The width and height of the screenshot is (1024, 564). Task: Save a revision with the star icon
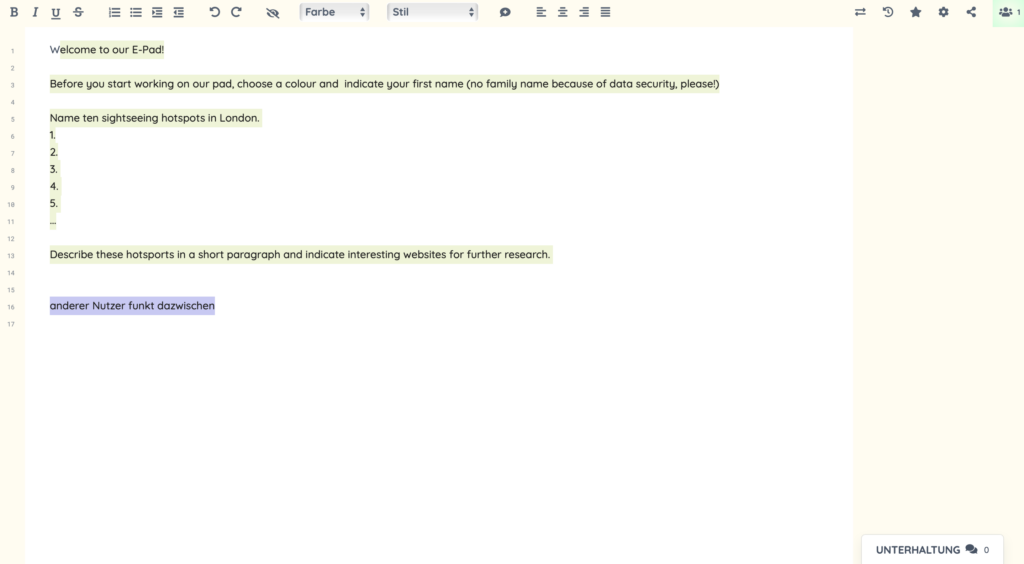916,12
